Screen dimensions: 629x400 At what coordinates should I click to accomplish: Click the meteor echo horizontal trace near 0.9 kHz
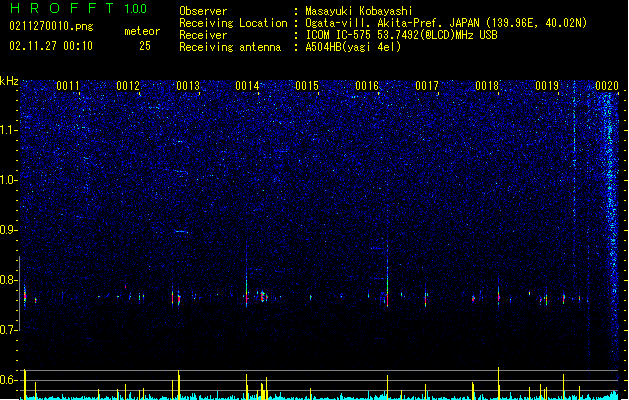[x=181, y=231]
